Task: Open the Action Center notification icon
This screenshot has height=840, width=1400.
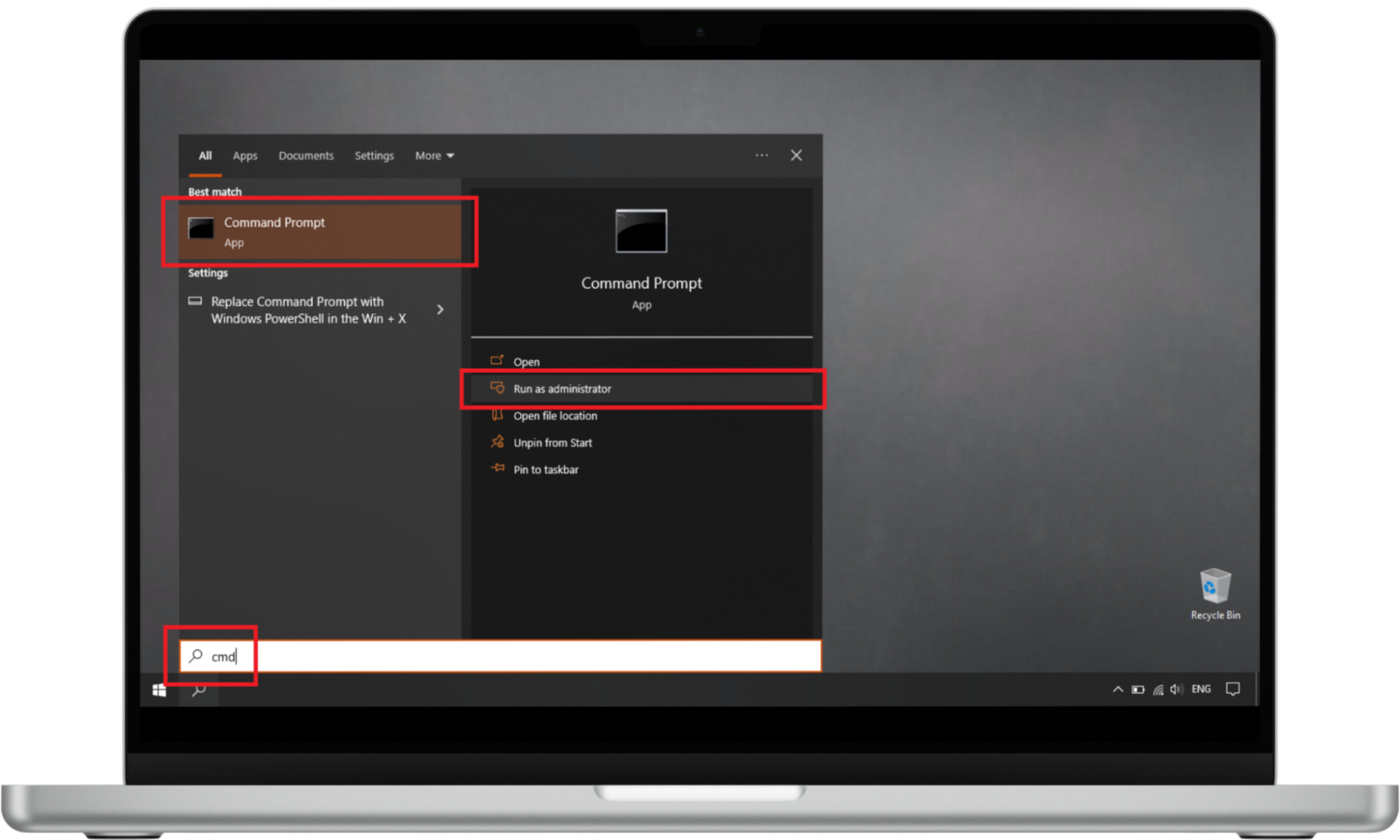Action: (1233, 689)
